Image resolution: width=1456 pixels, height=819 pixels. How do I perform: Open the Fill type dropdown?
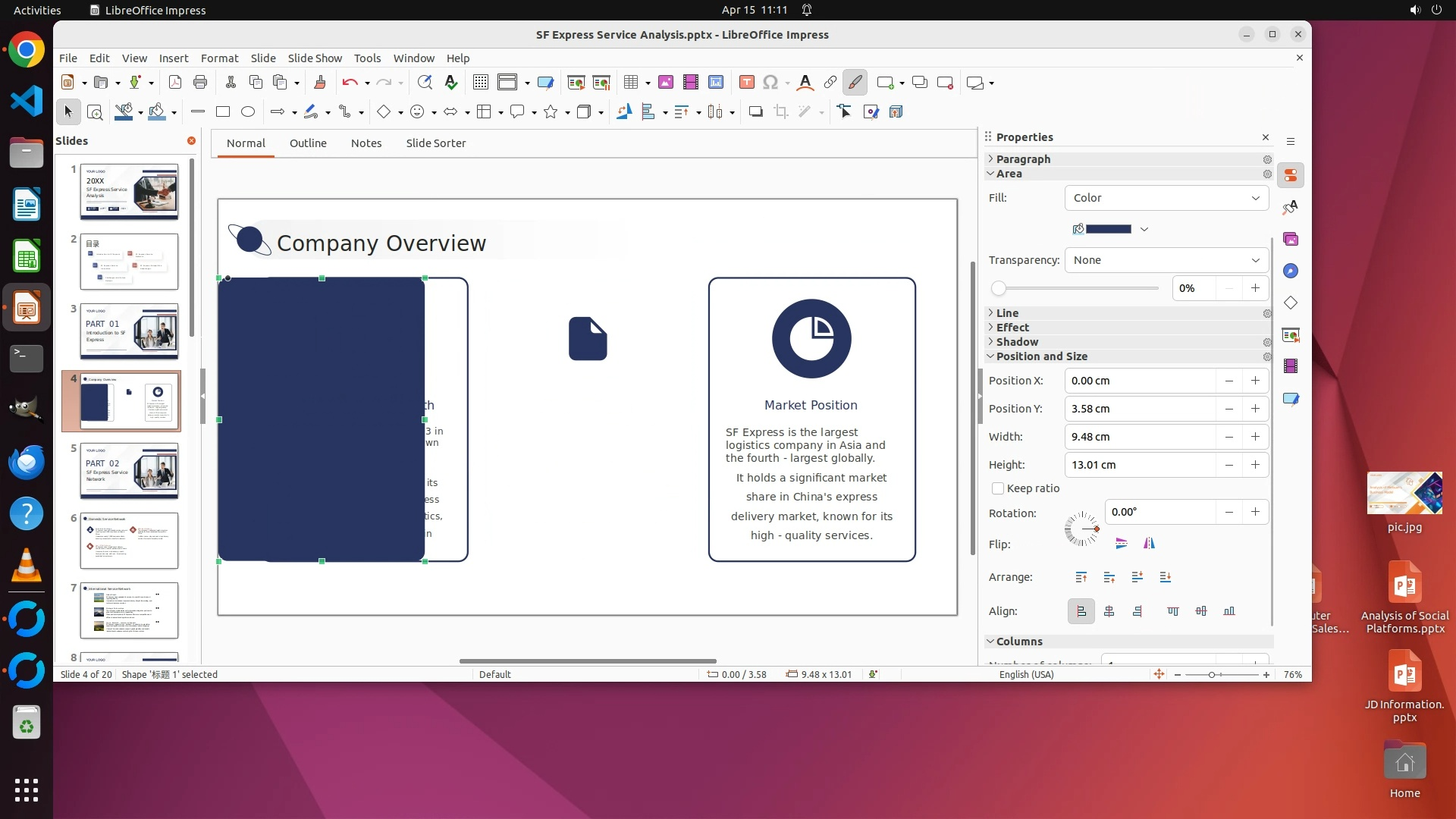click(x=1166, y=198)
